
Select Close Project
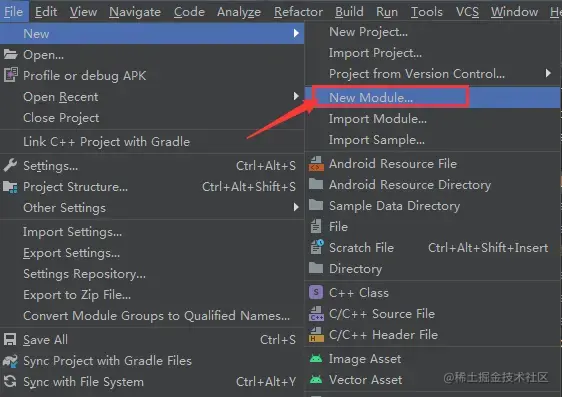61,118
